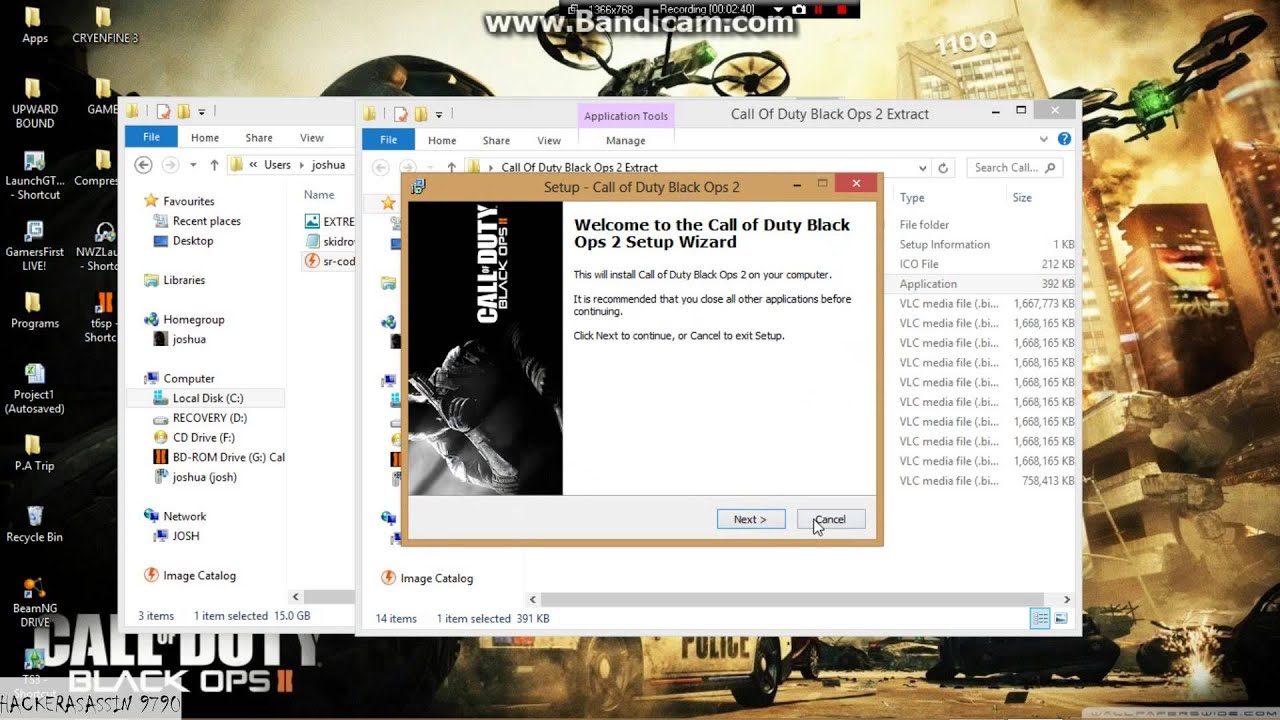Open the P.A Trip desktop folder
The height and width of the screenshot is (720, 1280).
click(x=34, y=452)
